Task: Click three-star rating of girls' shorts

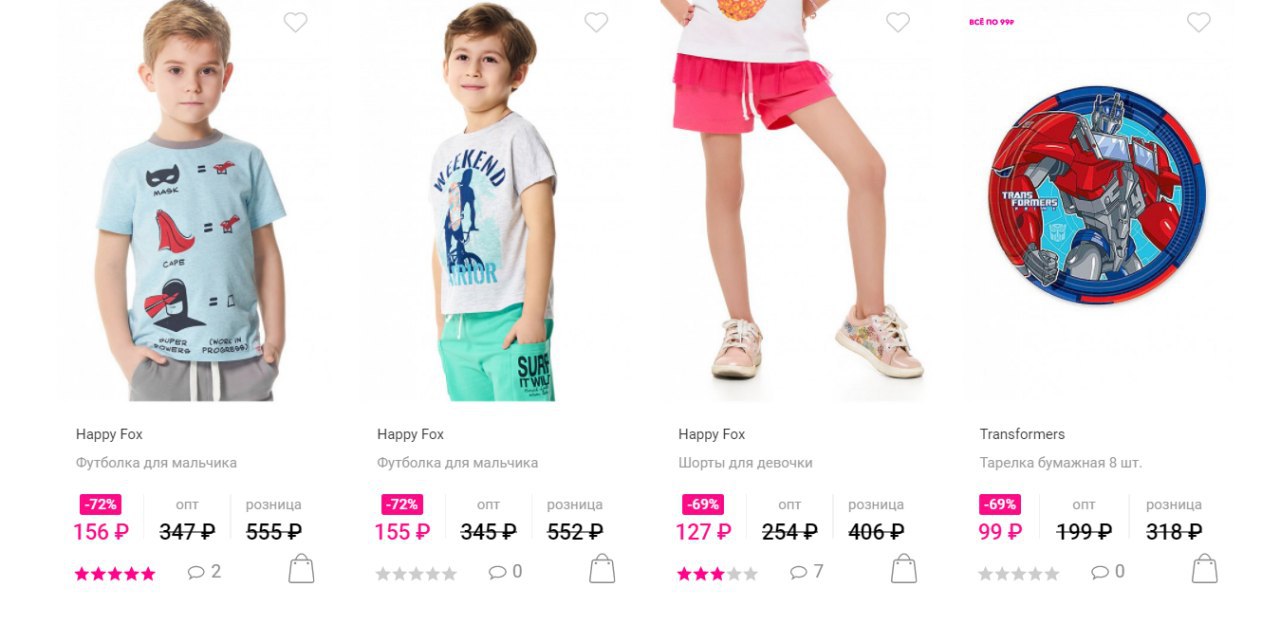Action: tap(718, 574)
